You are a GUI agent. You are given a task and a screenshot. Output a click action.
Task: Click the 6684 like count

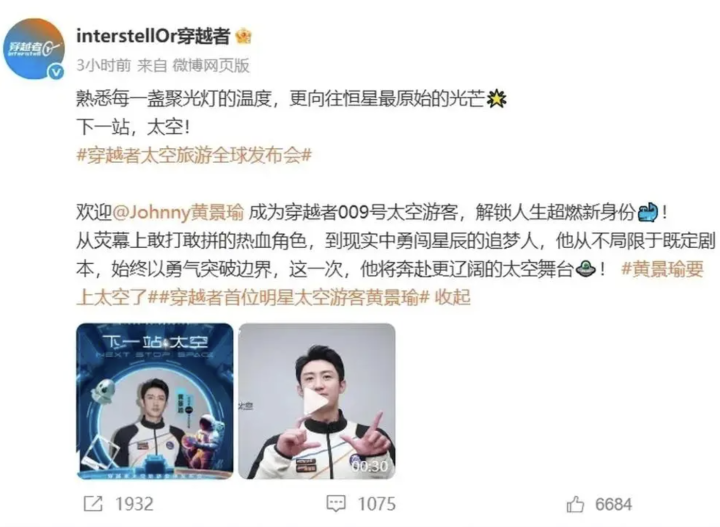pyautogui.click(x=613, y=504)
